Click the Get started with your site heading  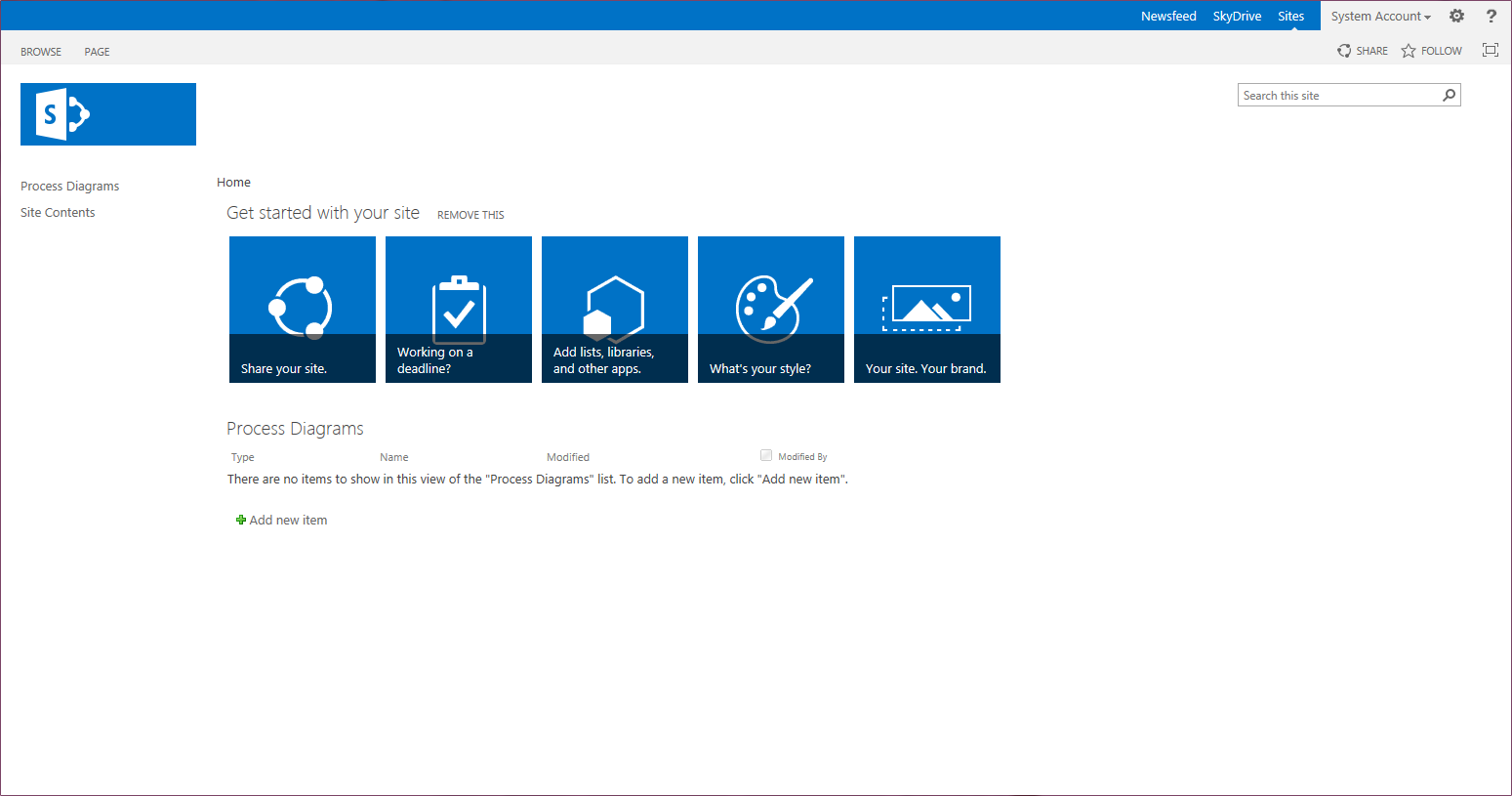point(323,213)
